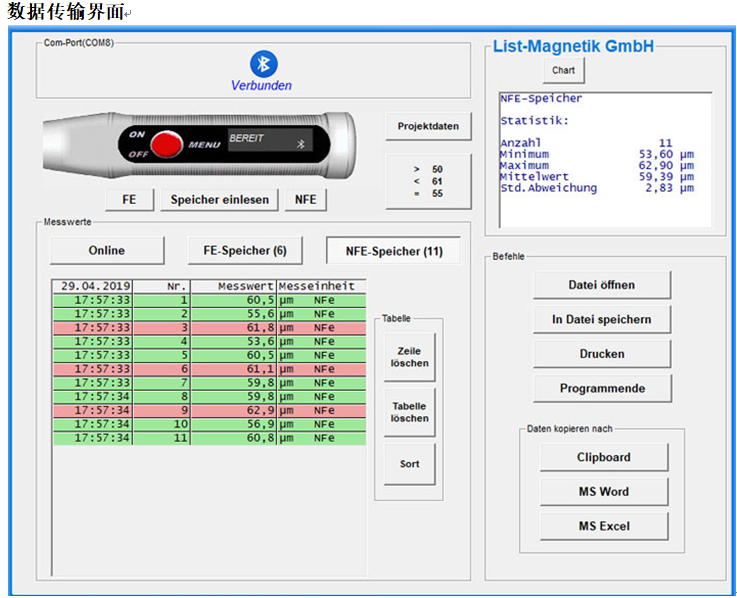
Task: Select row 5 measurement value cell
Action: click(233, 355)
